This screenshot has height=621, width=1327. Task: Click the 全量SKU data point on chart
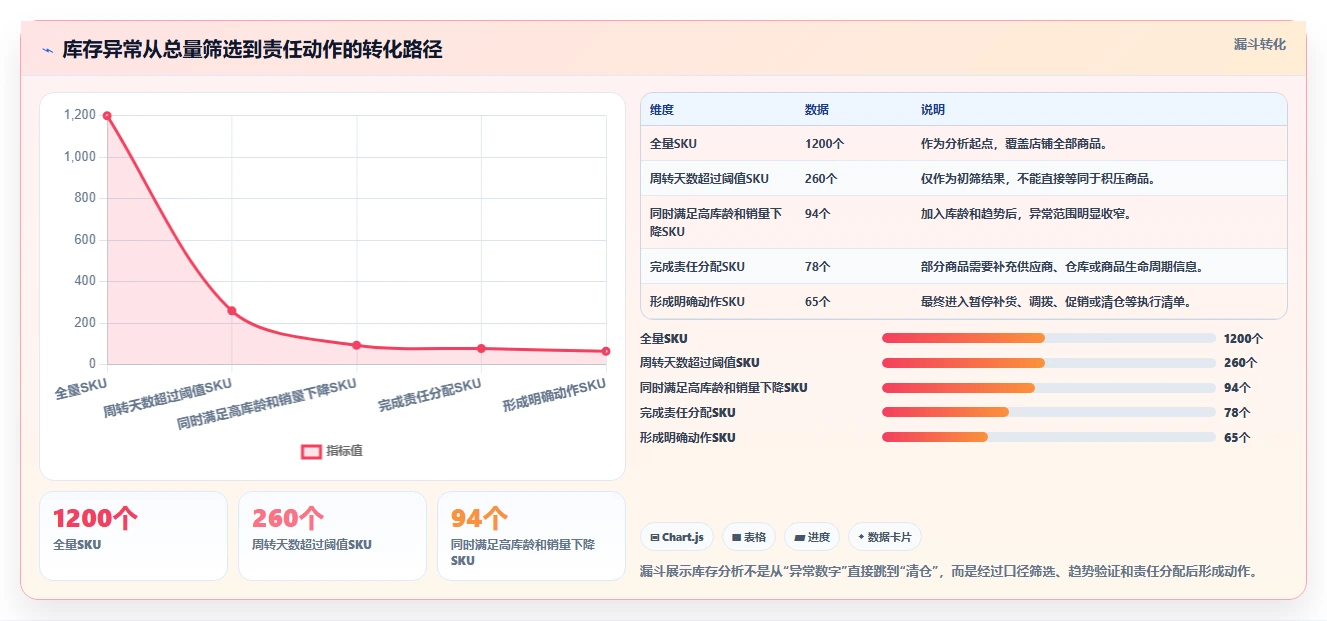tap(107, 116)
